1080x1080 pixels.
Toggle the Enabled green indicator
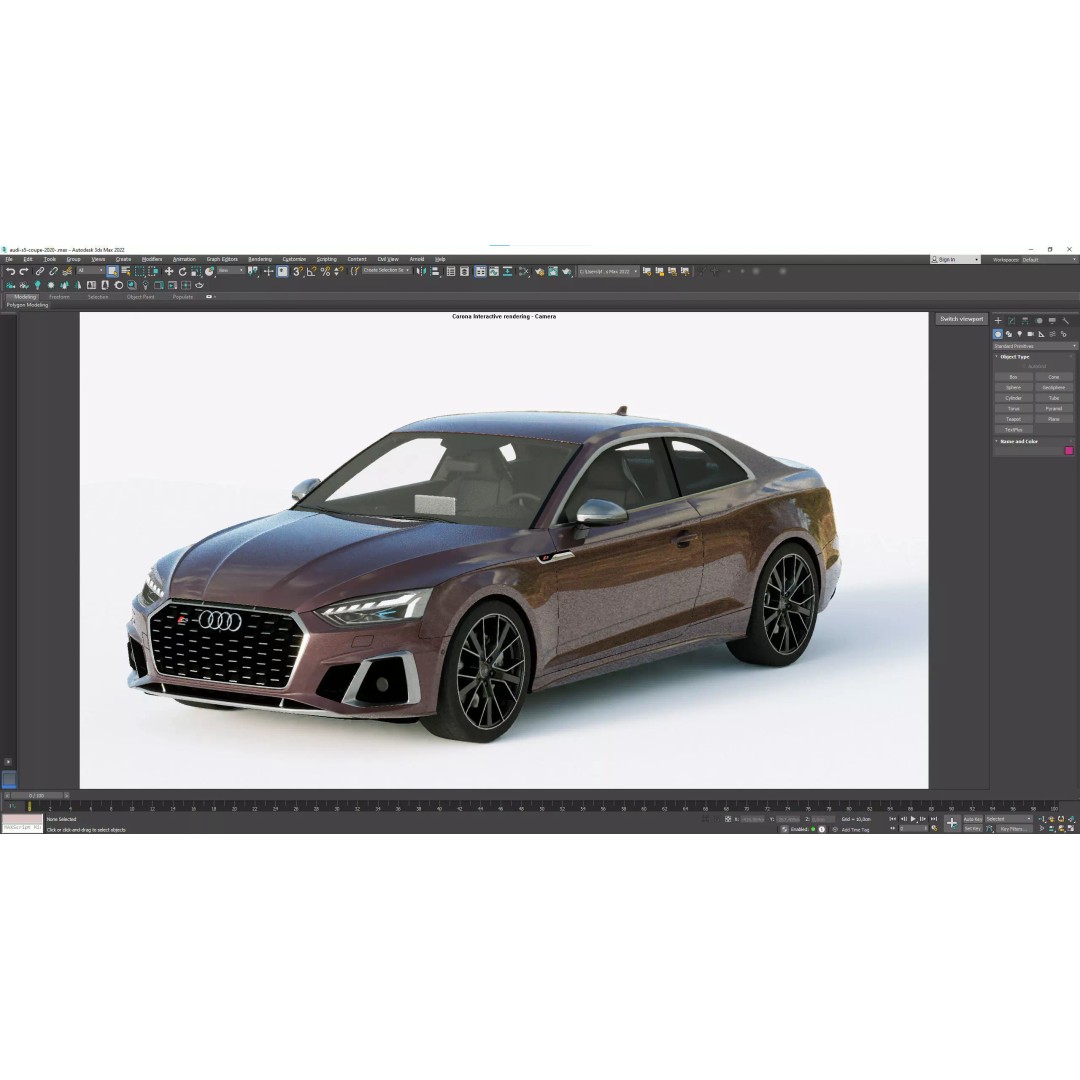pyautogui.click(x=813, y=829)
